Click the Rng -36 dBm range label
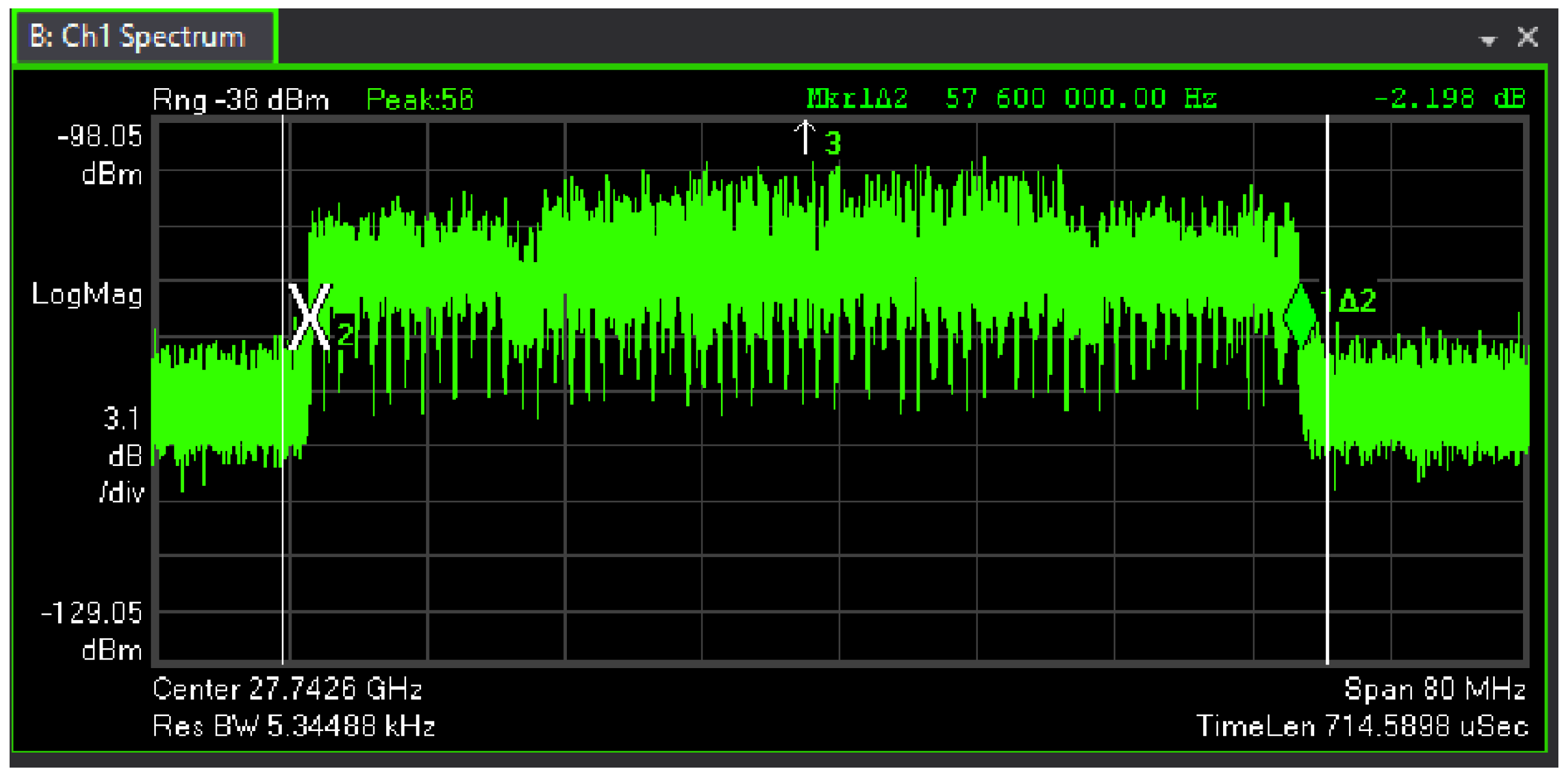 pyautogui.click(x=241, y=99)
